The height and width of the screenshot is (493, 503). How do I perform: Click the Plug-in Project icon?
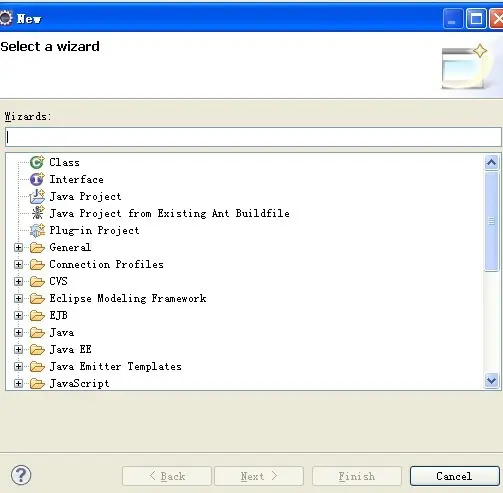click(37, 230)
